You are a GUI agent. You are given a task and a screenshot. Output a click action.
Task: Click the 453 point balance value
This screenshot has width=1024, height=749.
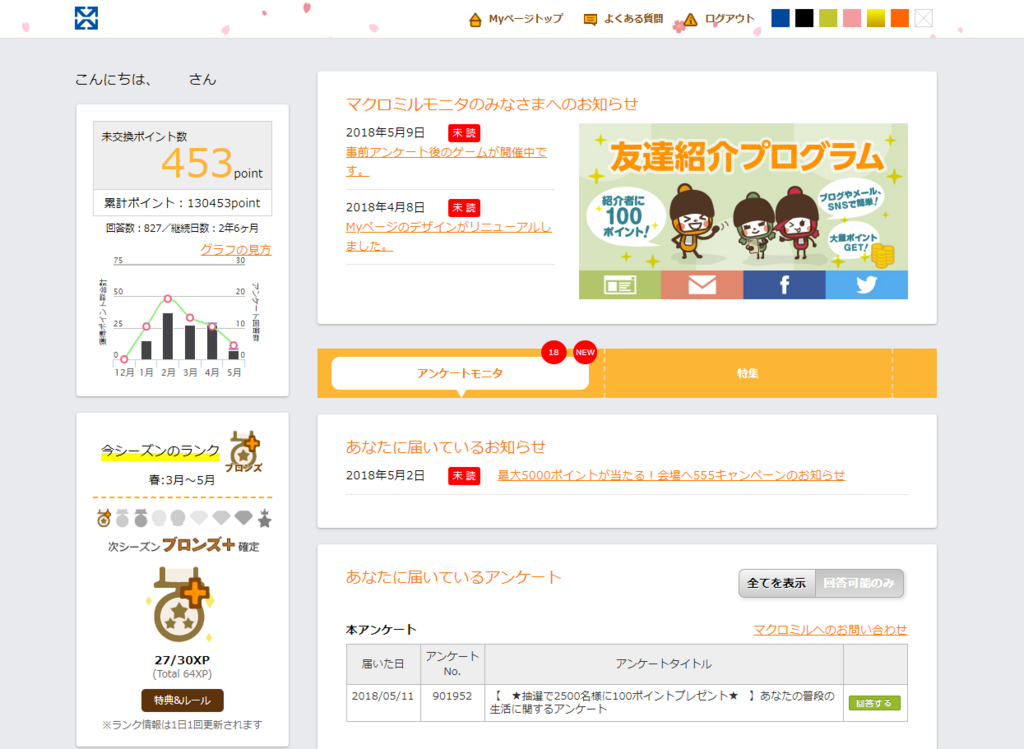coord(197,163)
